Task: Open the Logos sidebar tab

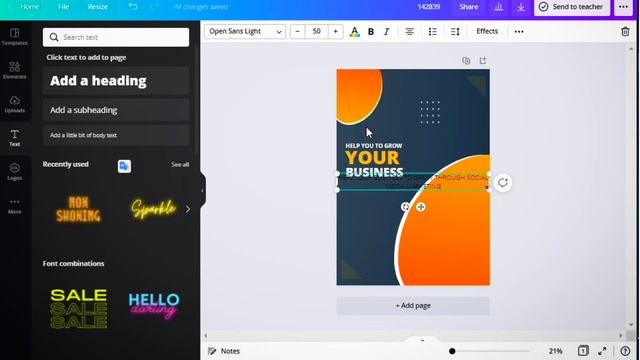Action: (x=15, y=172)
